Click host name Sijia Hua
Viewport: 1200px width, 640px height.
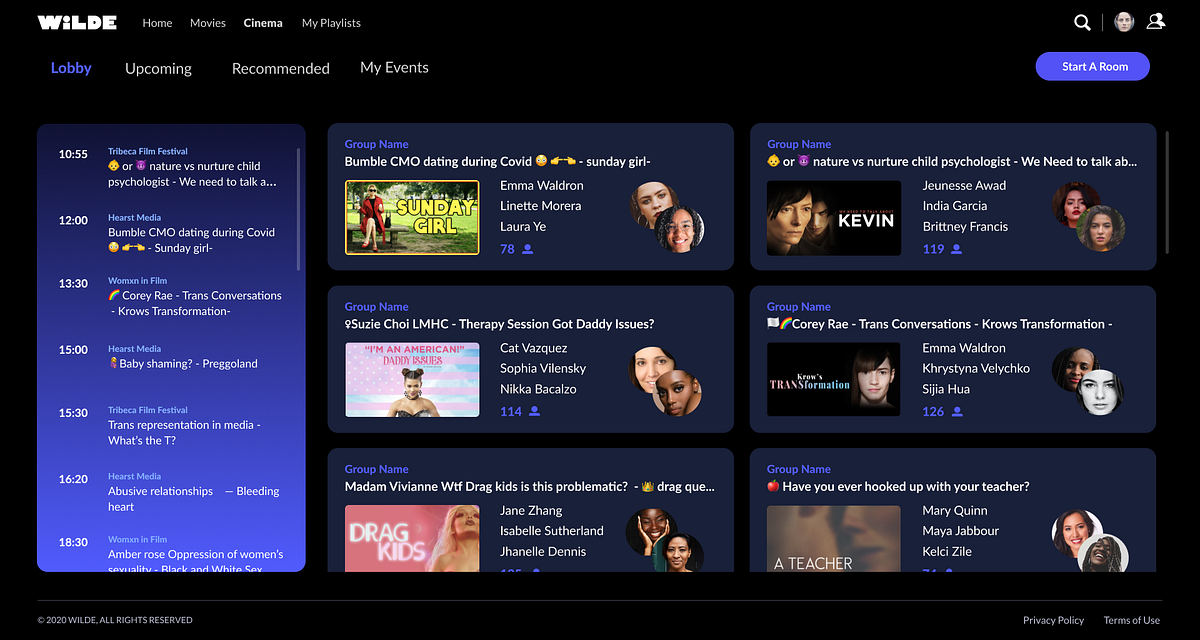point(945,389)
